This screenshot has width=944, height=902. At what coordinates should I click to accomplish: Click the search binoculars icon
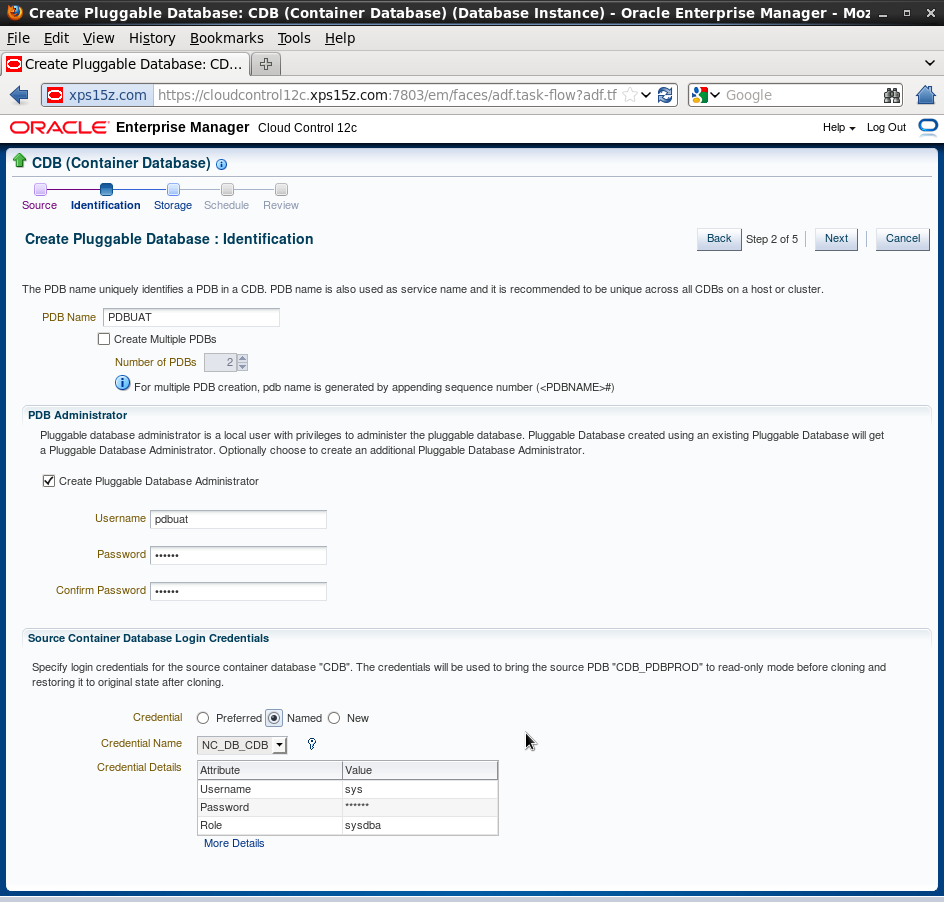[x=892, y=95]
